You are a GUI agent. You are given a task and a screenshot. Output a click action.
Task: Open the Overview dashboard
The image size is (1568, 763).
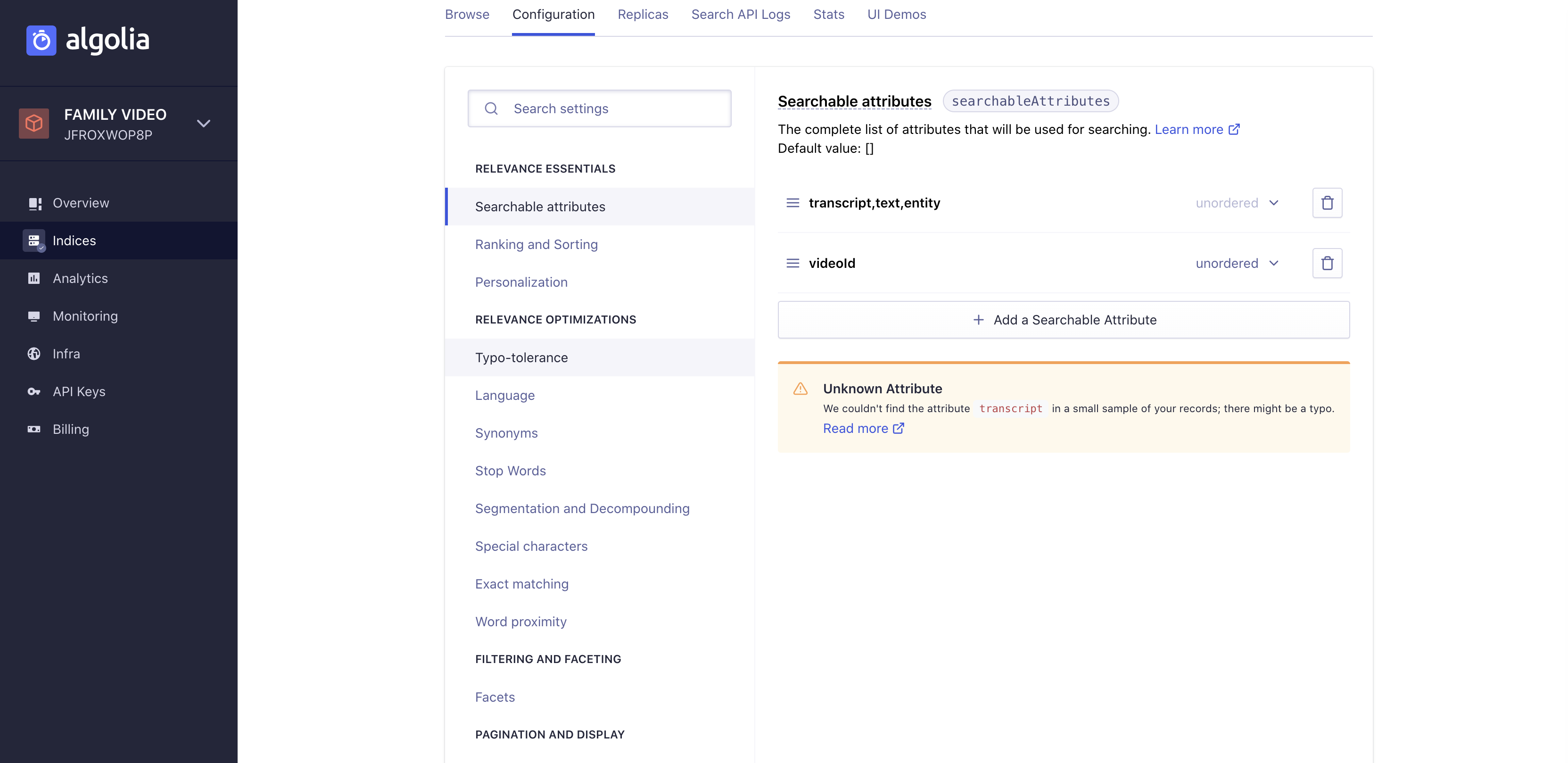[81, 203]
